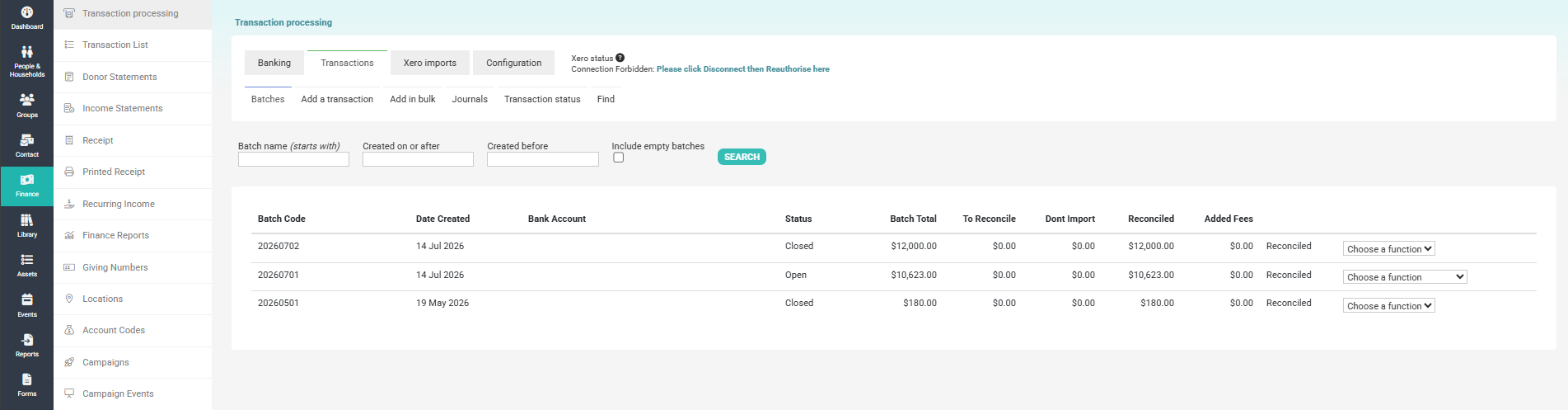Click the Bank Account column header
The height and width of the screenshot is (410, 1568).
pos(557,219)
